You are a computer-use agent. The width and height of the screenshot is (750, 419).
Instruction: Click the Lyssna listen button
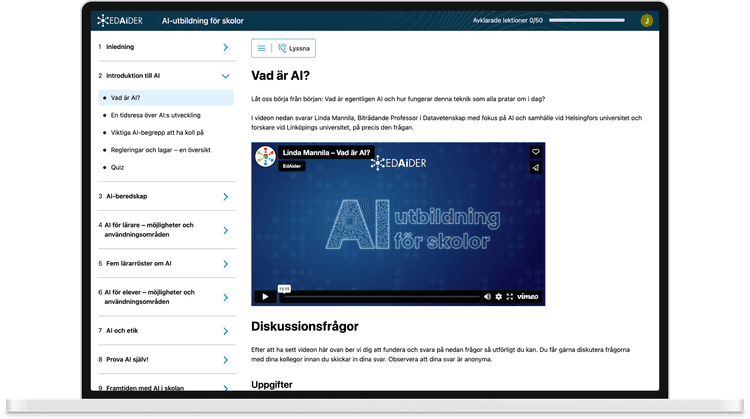tap(295, 48)
